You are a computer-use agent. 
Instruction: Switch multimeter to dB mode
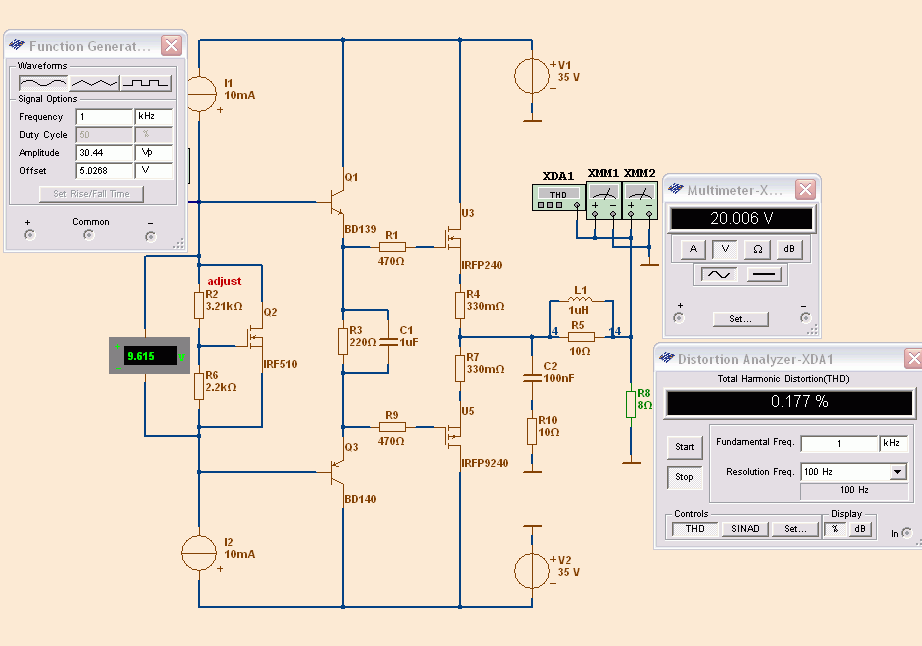tap(789, 249)
